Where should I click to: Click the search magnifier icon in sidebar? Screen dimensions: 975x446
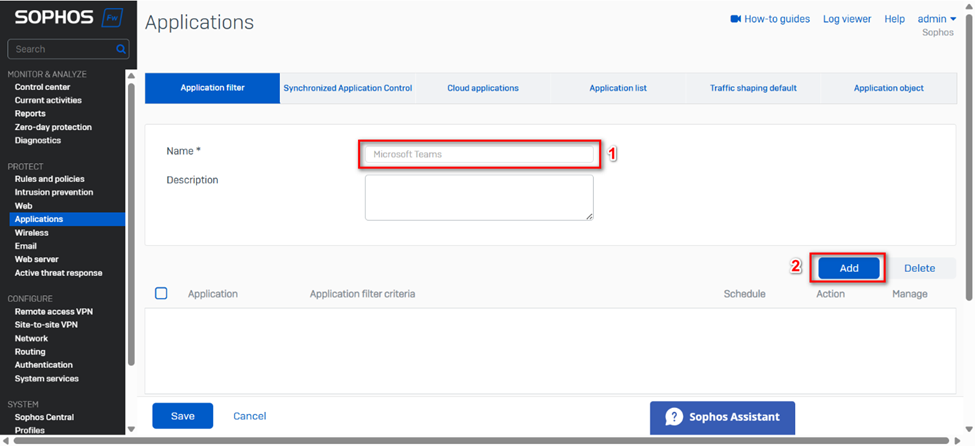(x=121, y=49)
